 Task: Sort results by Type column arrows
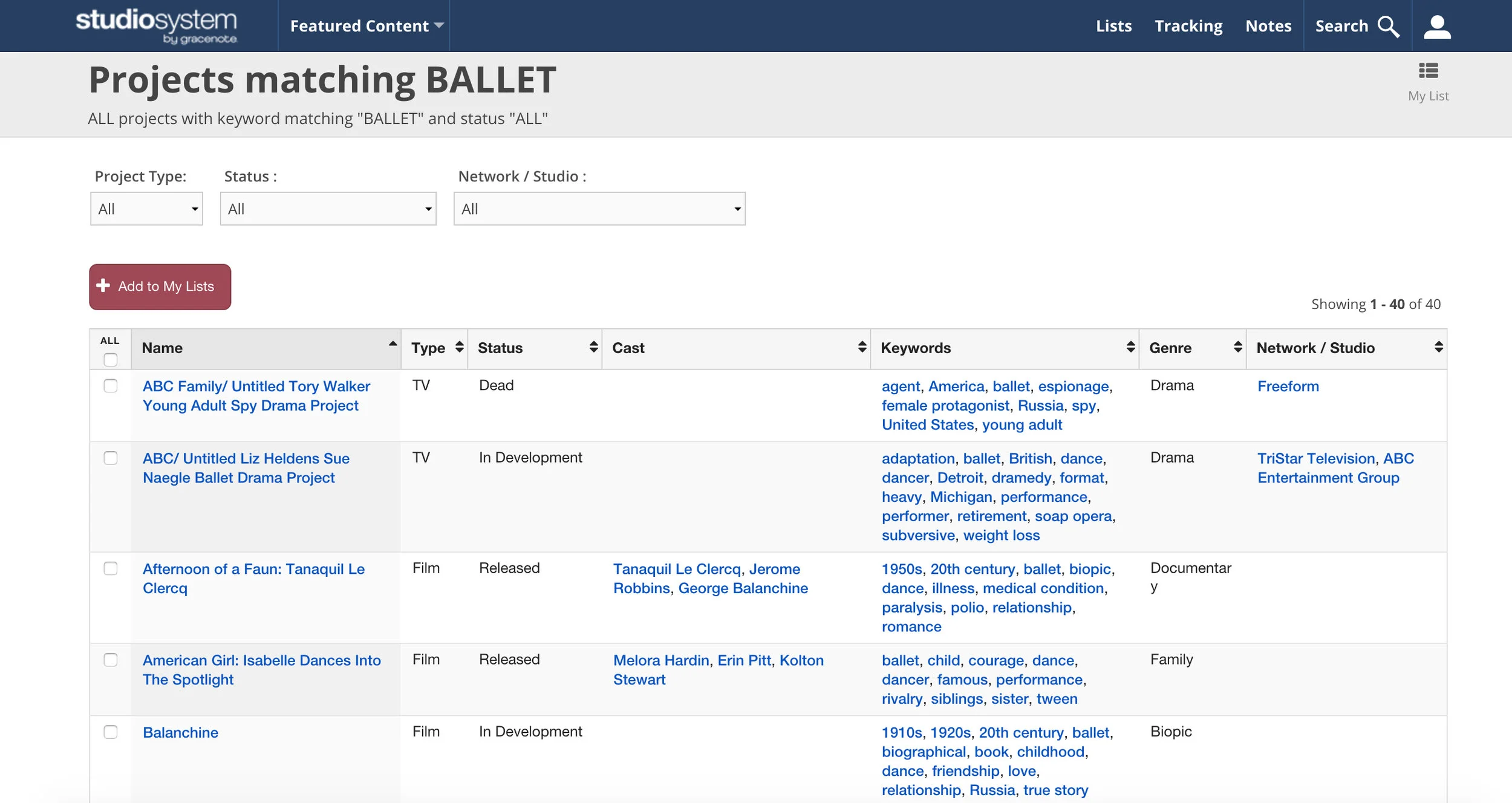[459, 347]
